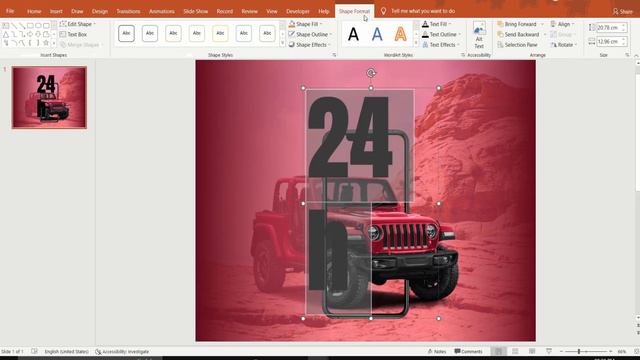Apply the first black-outline shape style
Image resolution: width=640 pixels, height=360 pixels.
(x=127, y=33)
